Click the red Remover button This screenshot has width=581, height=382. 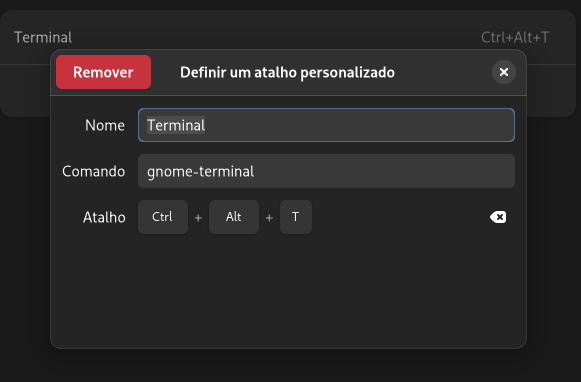(x=103, y=72)
